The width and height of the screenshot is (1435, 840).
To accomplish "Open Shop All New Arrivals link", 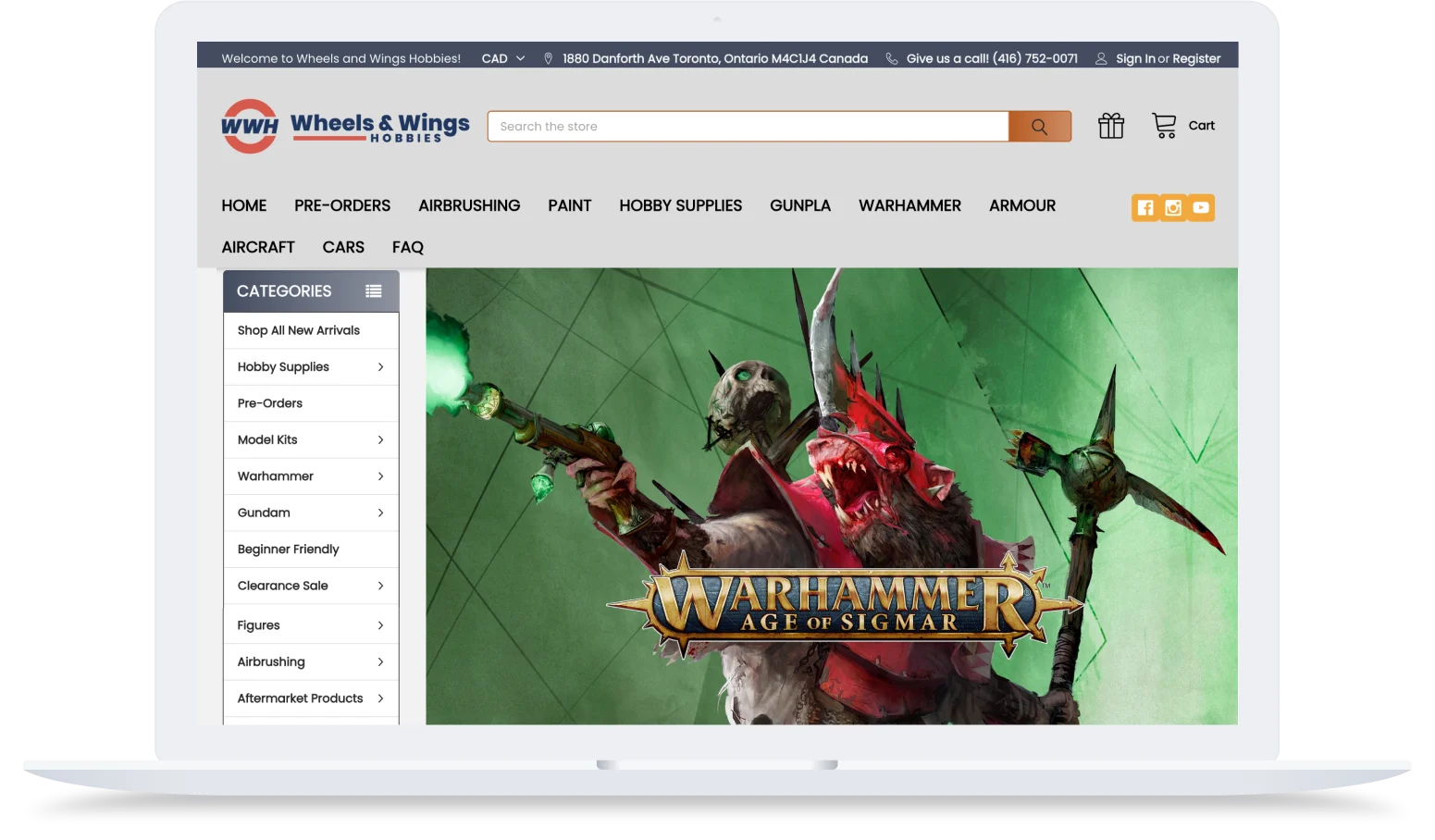I will (x=298, y=331).
